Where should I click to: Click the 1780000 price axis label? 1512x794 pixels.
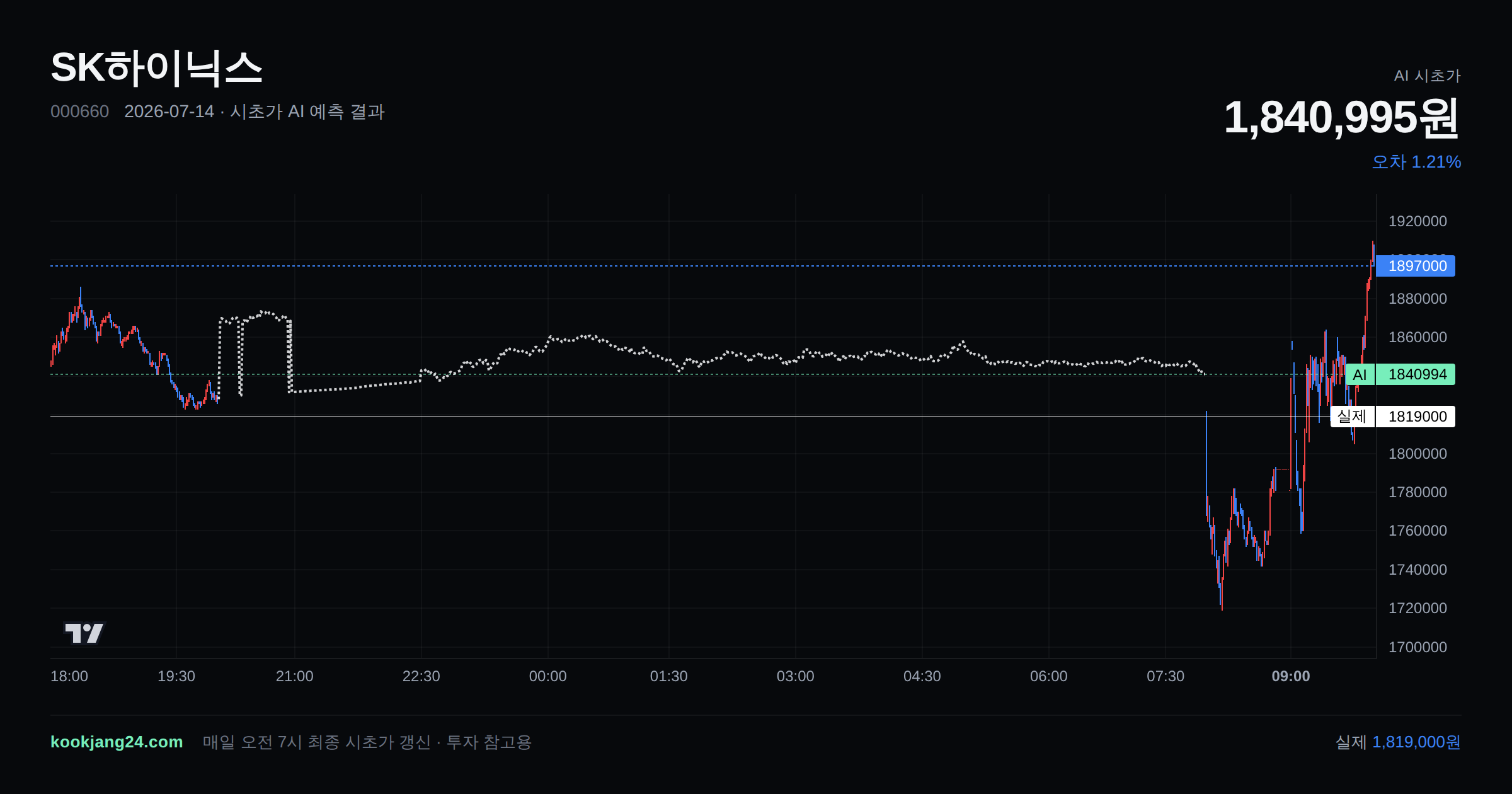tap(1417, 492)
